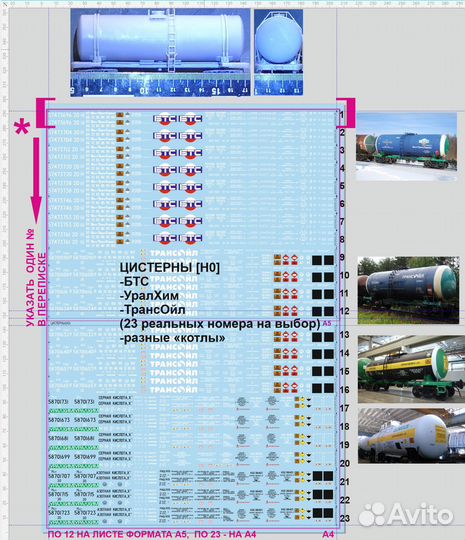Click decal row number 15
The image size is (465, 540).
pos(344,371)
